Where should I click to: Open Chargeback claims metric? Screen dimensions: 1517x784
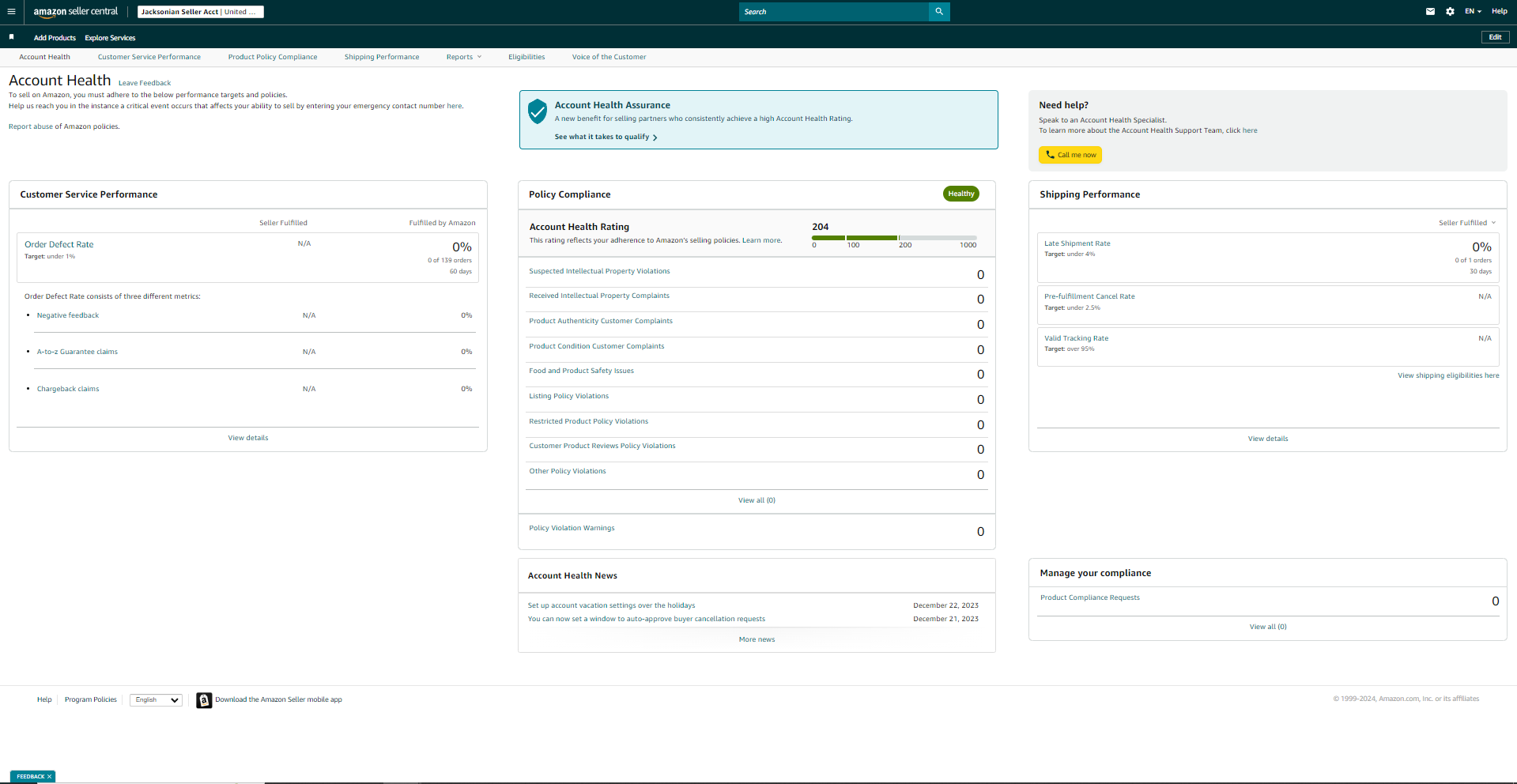coord(68,389)
